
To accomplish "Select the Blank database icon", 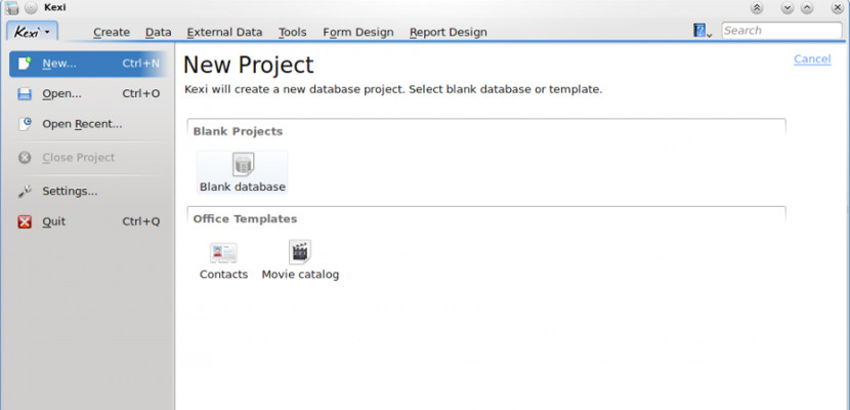I will 243,165.
